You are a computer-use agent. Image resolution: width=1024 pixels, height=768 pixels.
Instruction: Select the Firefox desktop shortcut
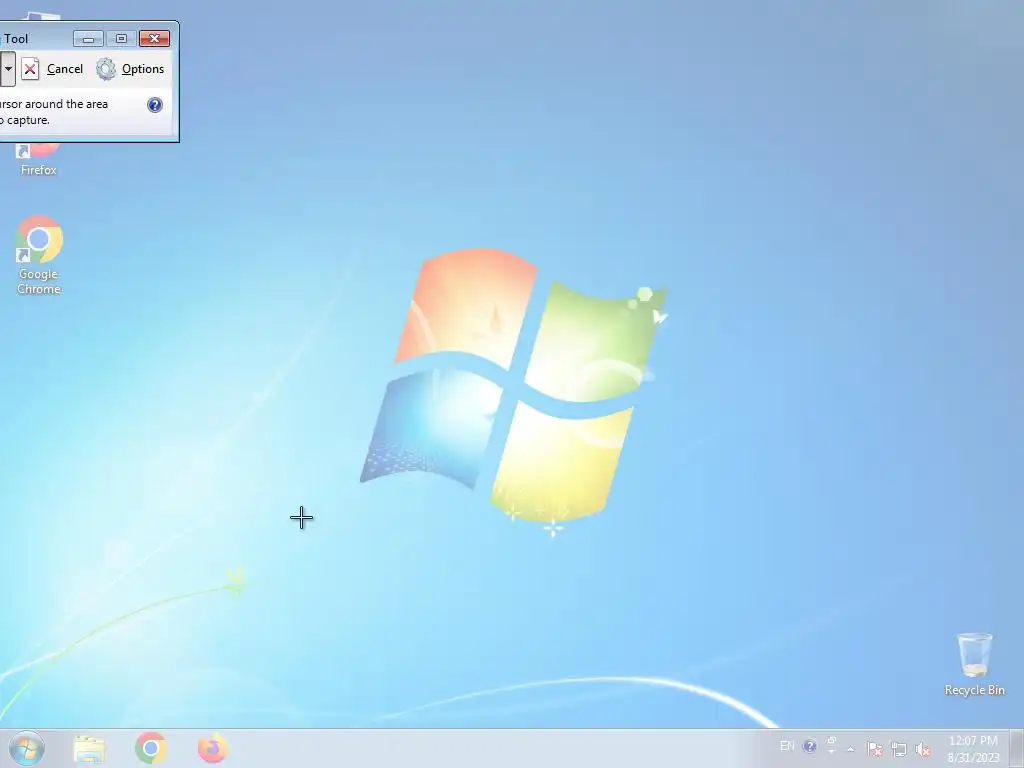39,160
